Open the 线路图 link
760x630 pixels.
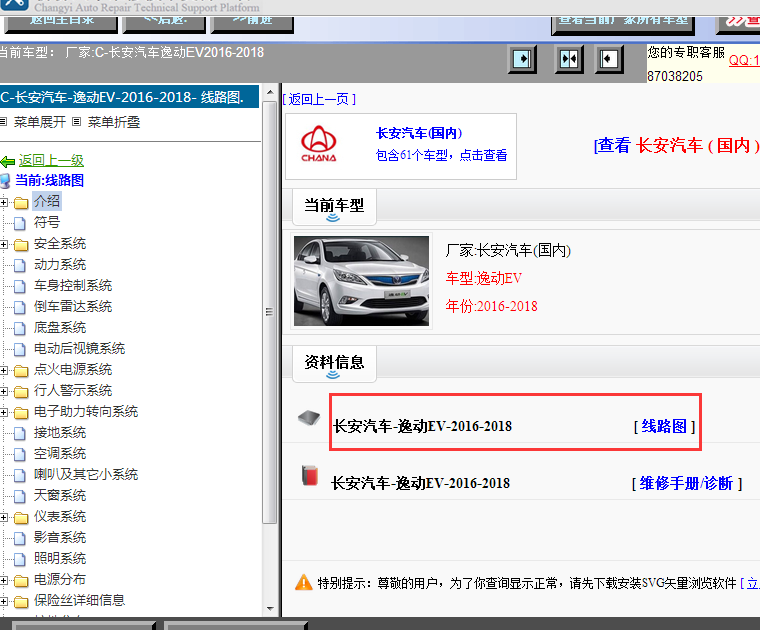(665, 426)
